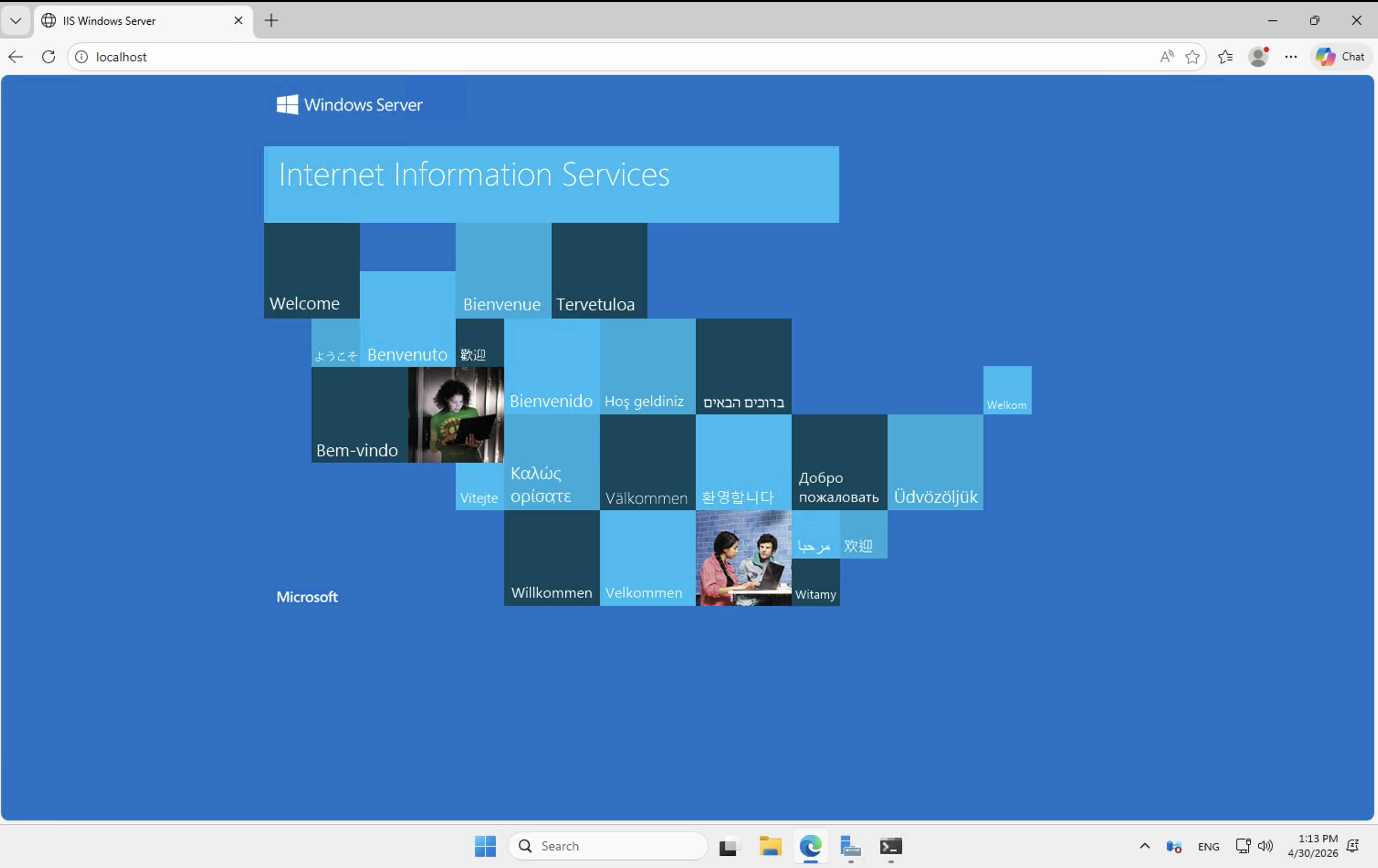Show hidden system tray icons
This screenshot has height=868, width=1378.
point(1145,846)
